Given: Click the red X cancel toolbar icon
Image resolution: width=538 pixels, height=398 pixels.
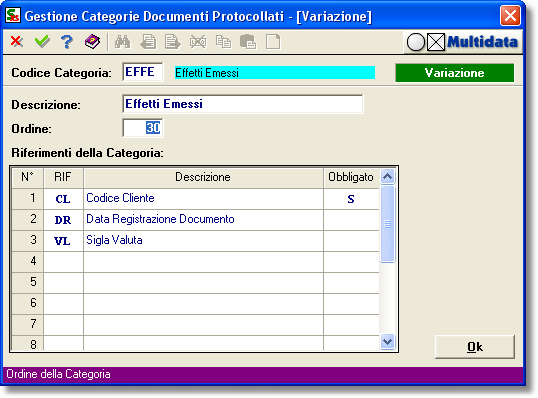Looking at the screenshot, I should tap(16, 42).
